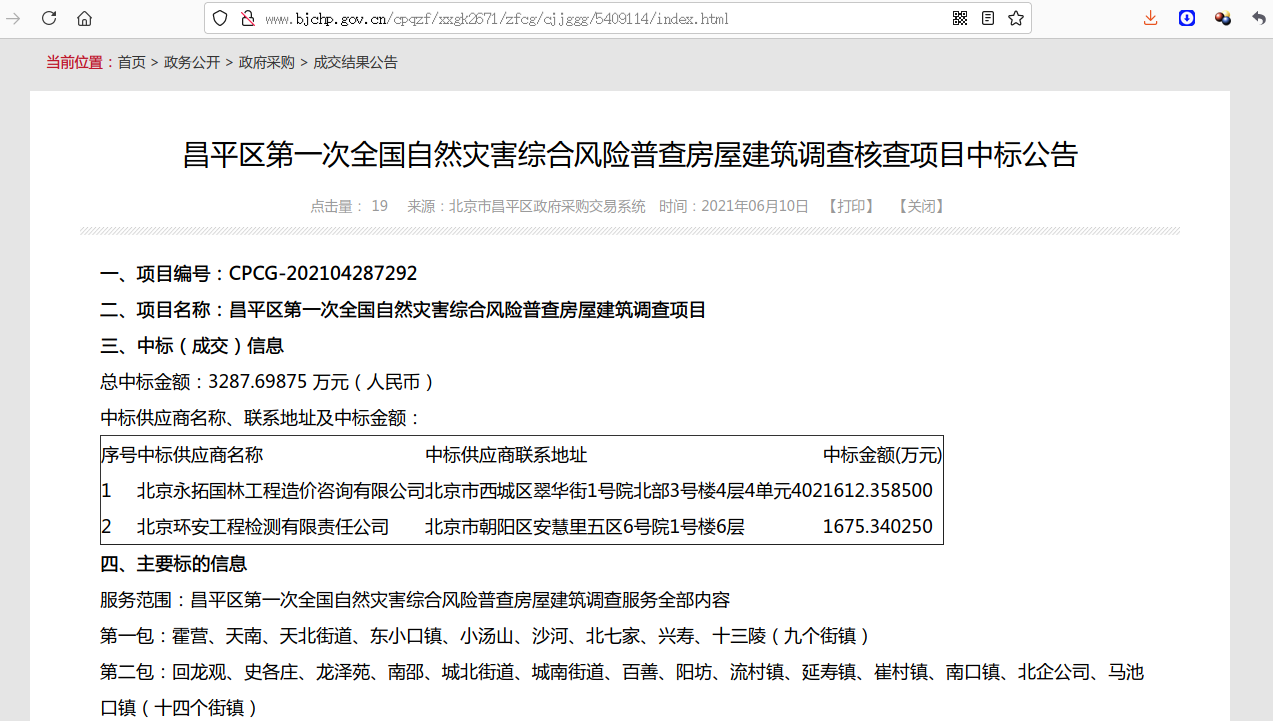Open the 成交结果公告 breadcrumb link

click(355, 62)
